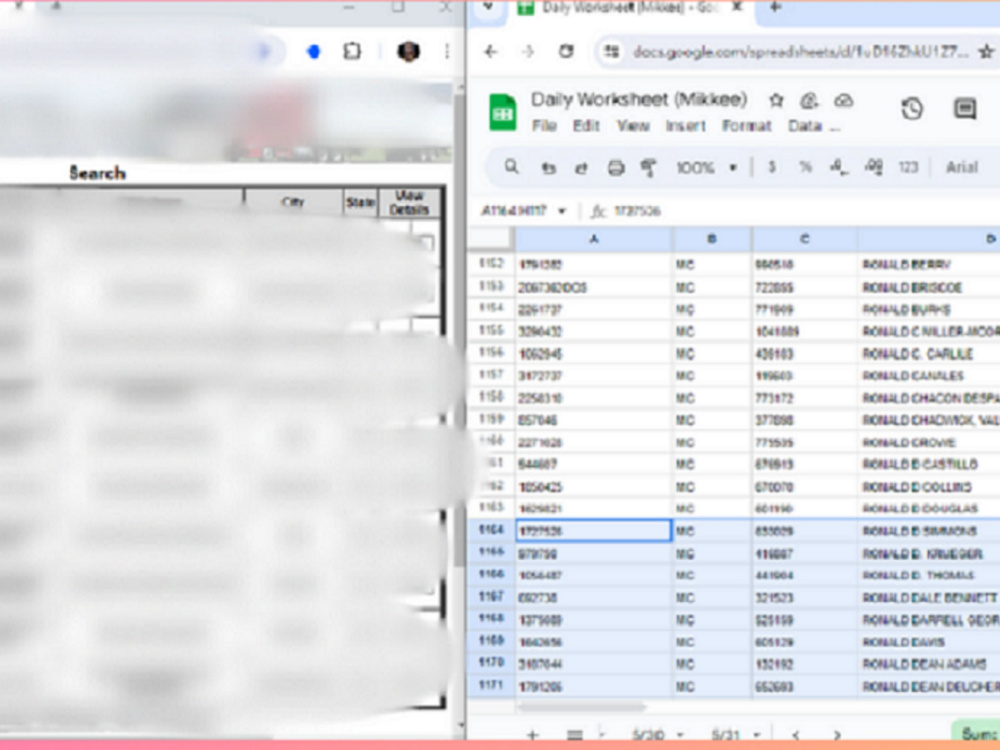Viewport: 1000px width, 750px height.
Task: Show the all sheets list
Action: pyautogui.click(x=575, y=735)
